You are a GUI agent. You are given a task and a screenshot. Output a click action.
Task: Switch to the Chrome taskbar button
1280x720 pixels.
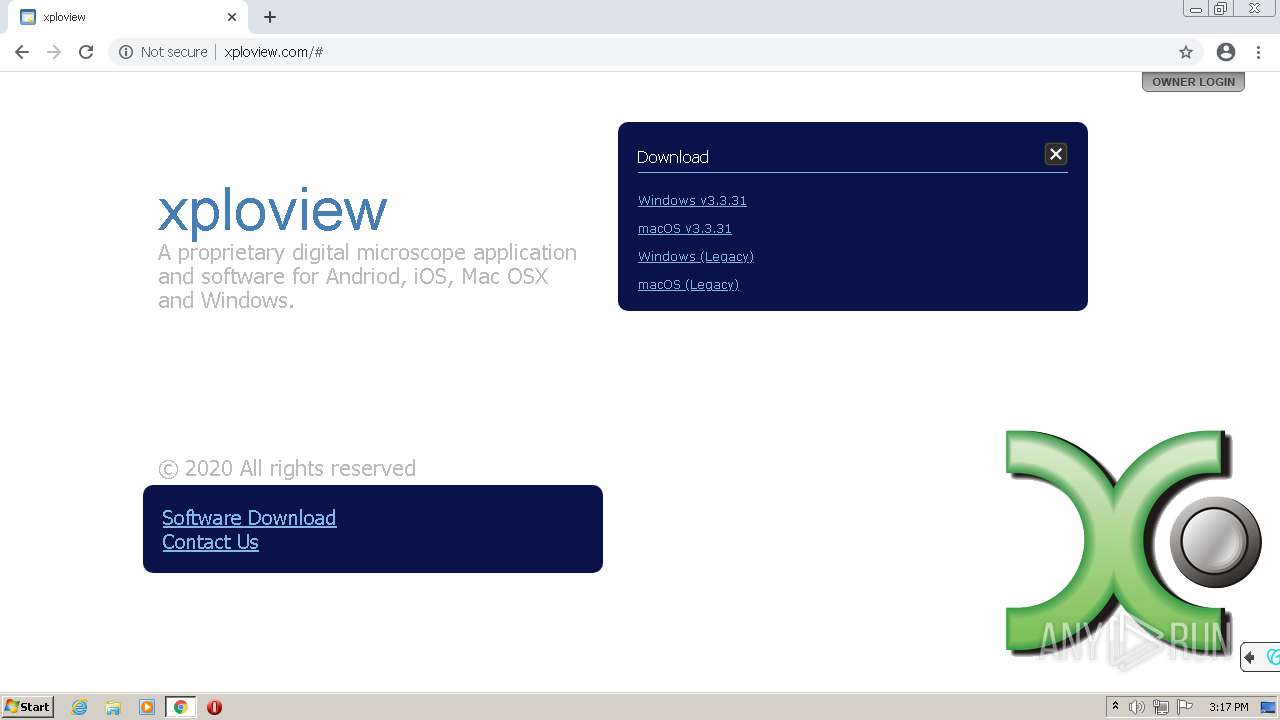180,707
